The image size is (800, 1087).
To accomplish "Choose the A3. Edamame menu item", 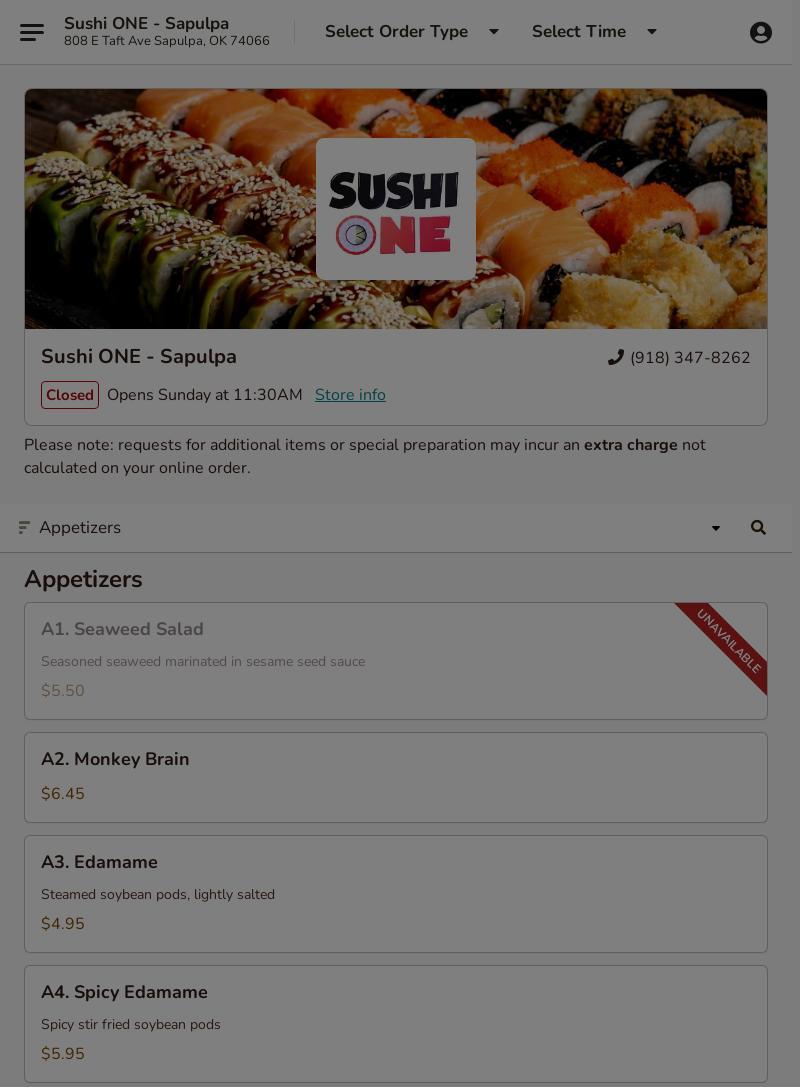I will click(396, 894).
